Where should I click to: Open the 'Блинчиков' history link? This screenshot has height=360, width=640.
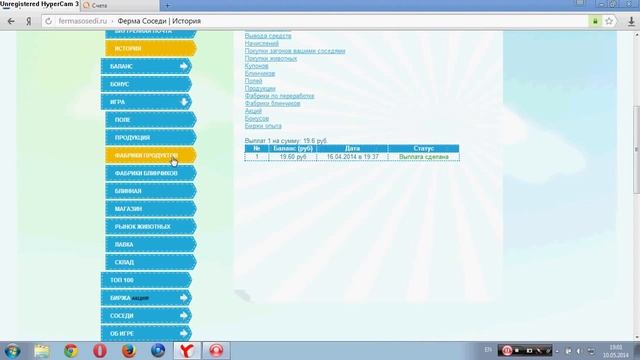tap(260, 73)
